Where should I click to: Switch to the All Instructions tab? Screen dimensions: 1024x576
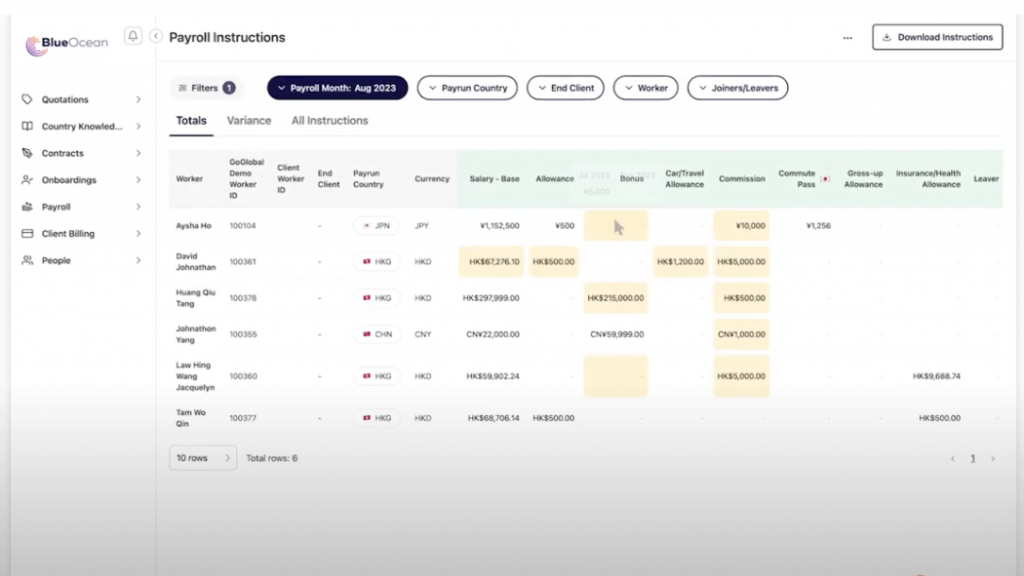(330, 121)
